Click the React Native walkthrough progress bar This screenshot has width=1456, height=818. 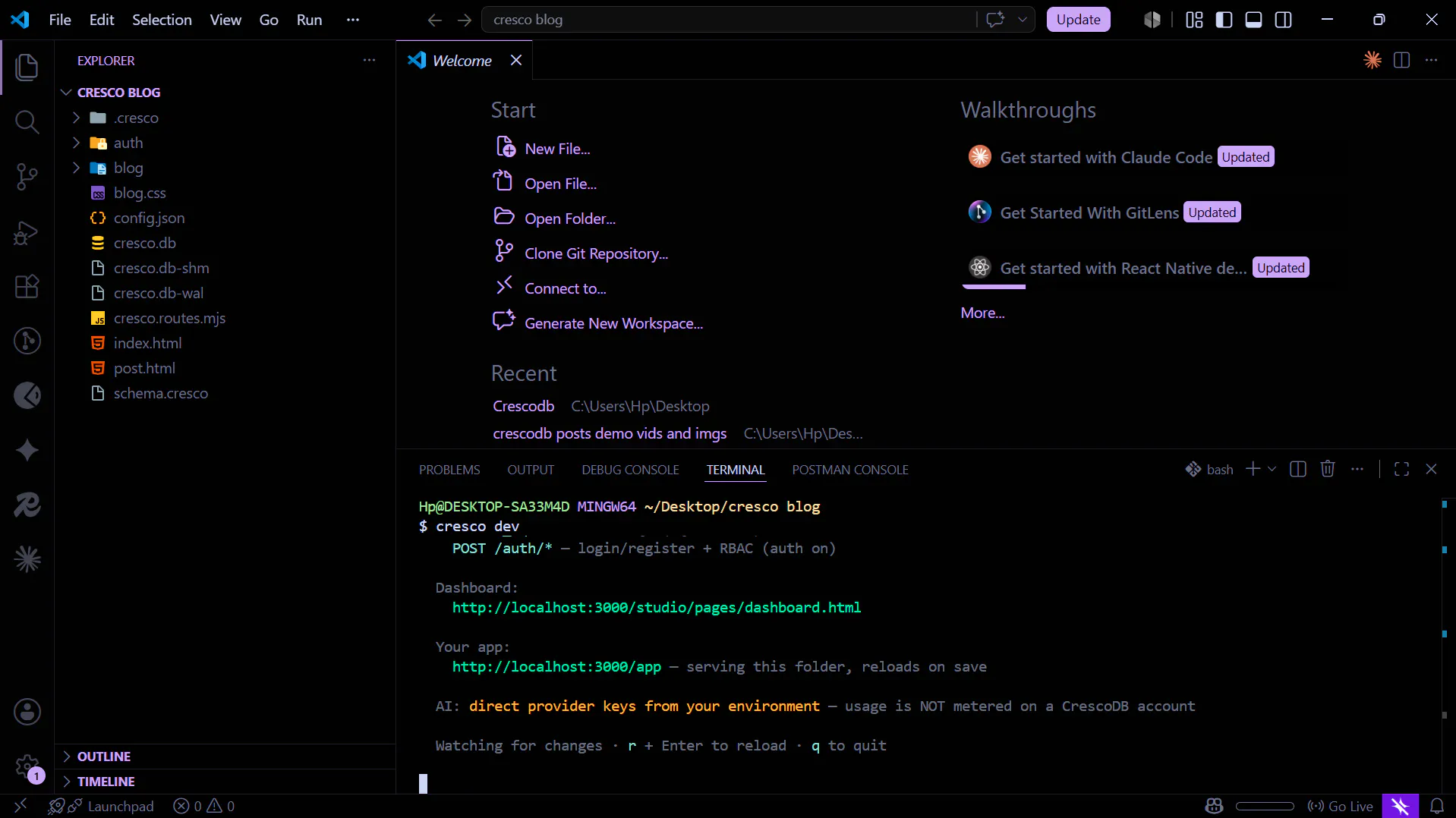pos(994,287)
